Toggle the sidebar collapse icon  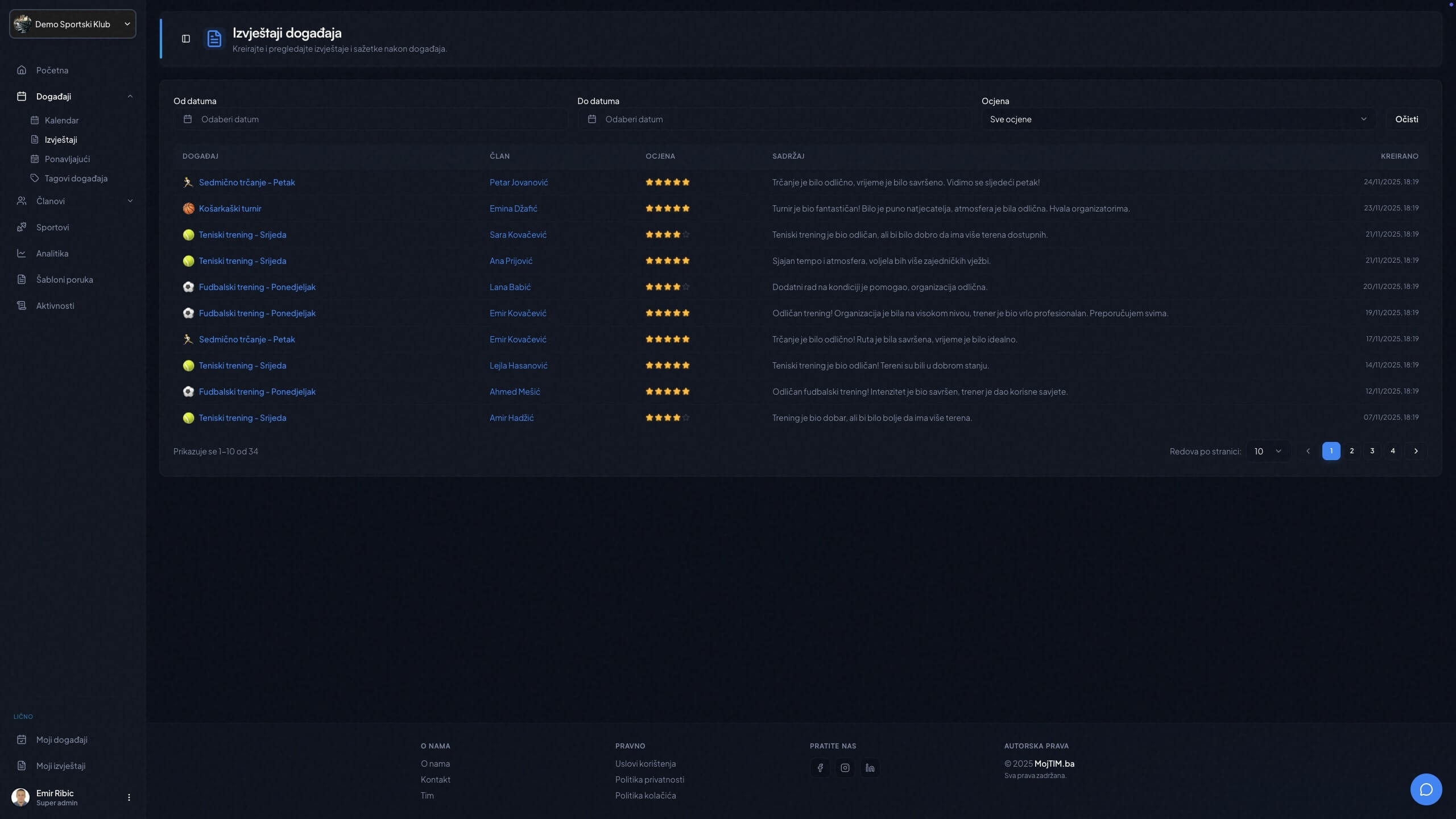pos(186,39)
